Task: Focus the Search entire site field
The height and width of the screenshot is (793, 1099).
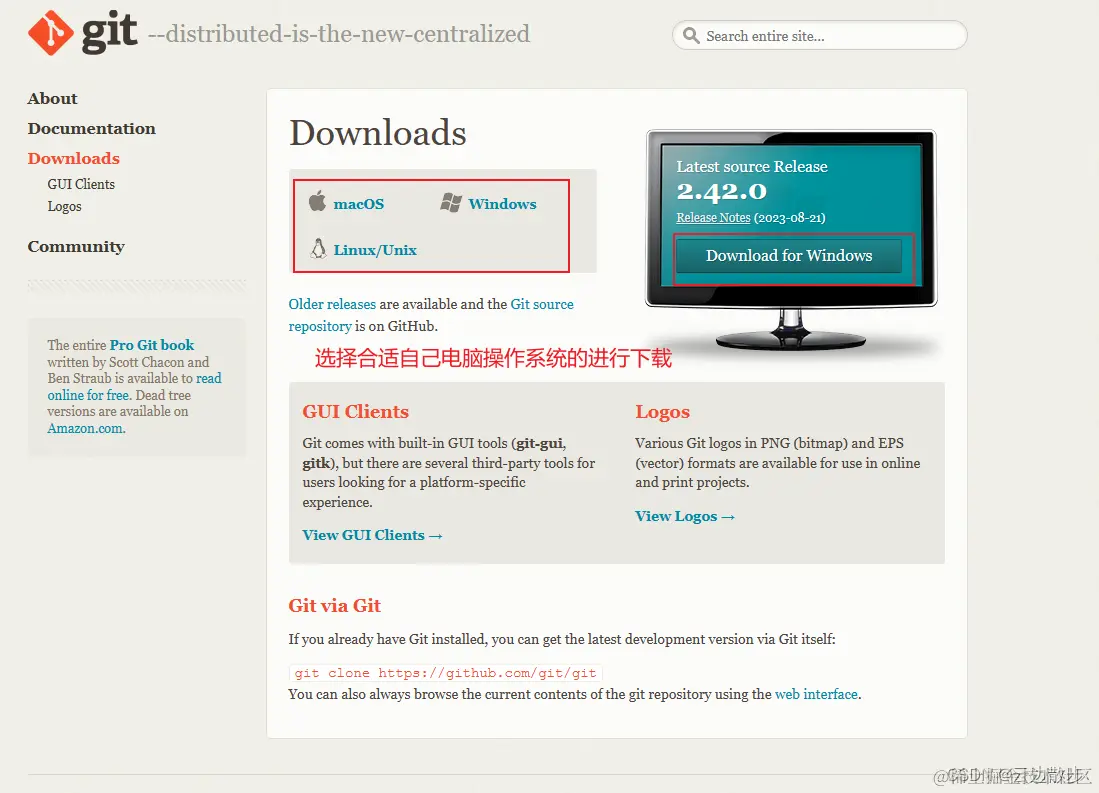Action: [x=819, y=35]
